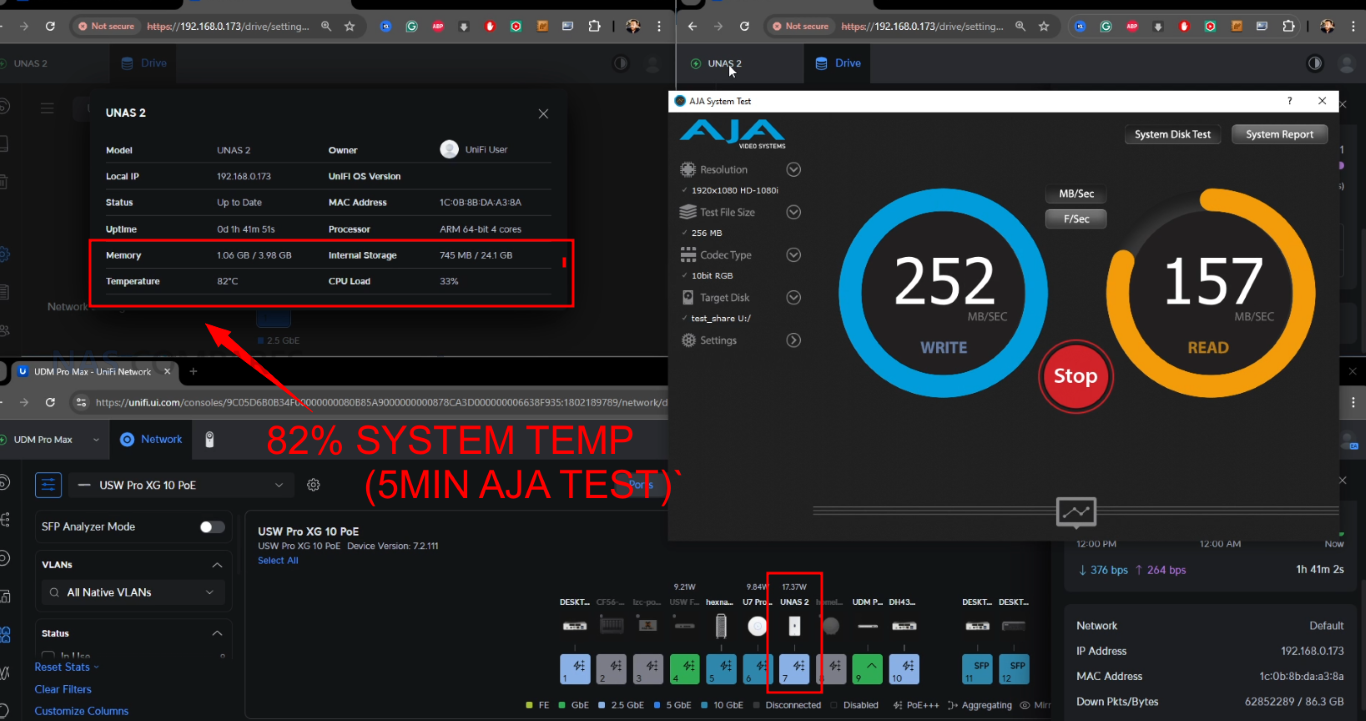1366x721 pixels.
Task: Switch to the Network tab in UniFi
Action: pyautogui.click(x=151, y=439)
